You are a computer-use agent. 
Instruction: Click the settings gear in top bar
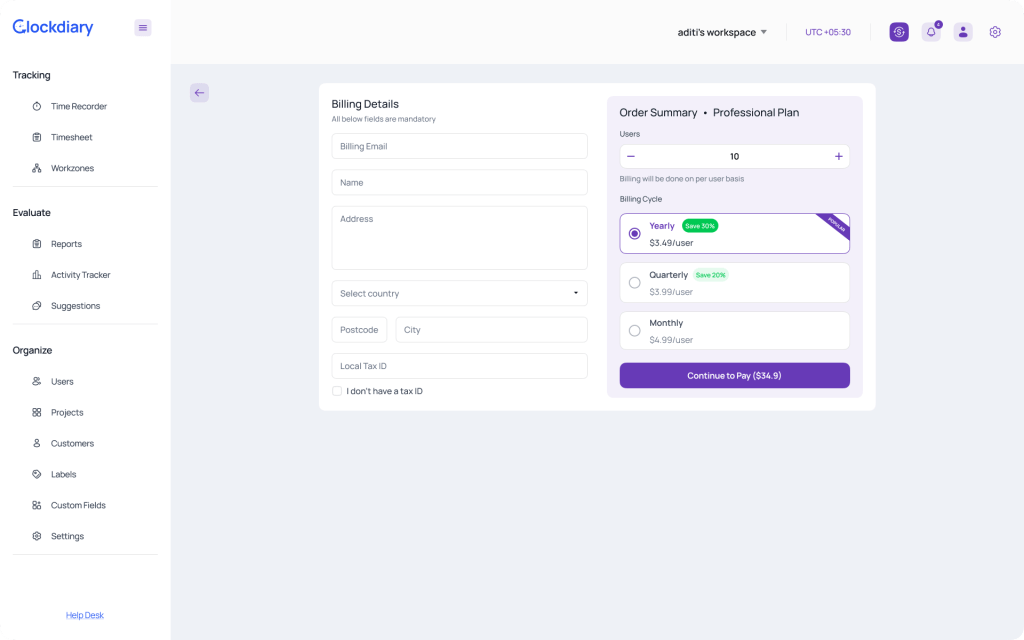click(x=995, y=32)
